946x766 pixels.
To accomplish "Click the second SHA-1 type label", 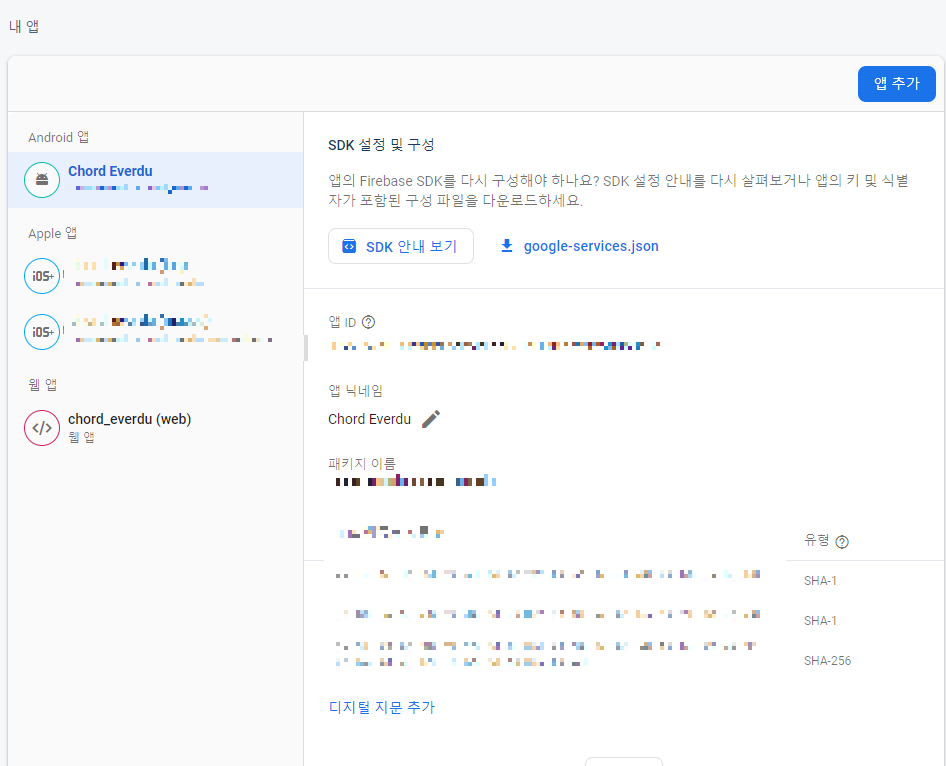I will (820, 621).
